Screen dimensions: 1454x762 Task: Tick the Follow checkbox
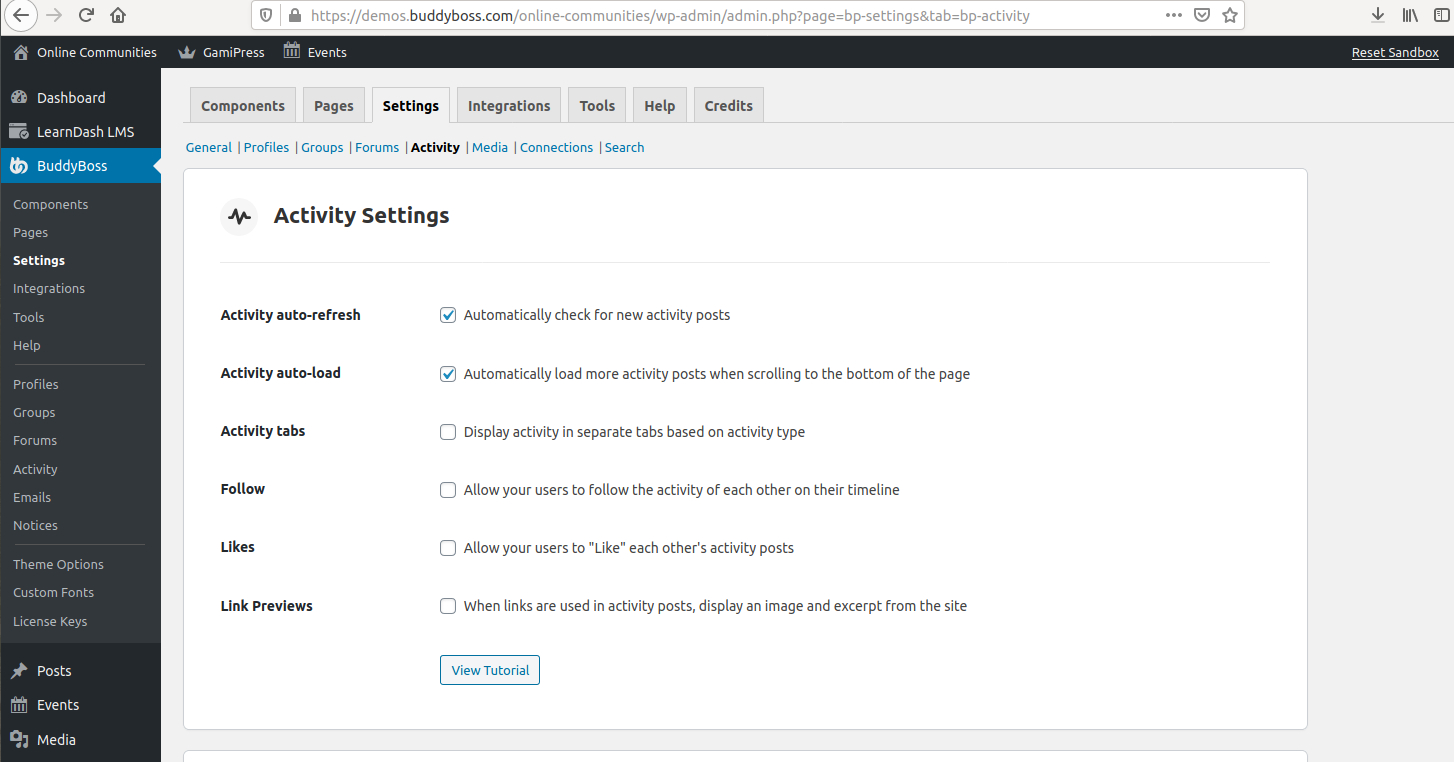(x=448, y=490)
